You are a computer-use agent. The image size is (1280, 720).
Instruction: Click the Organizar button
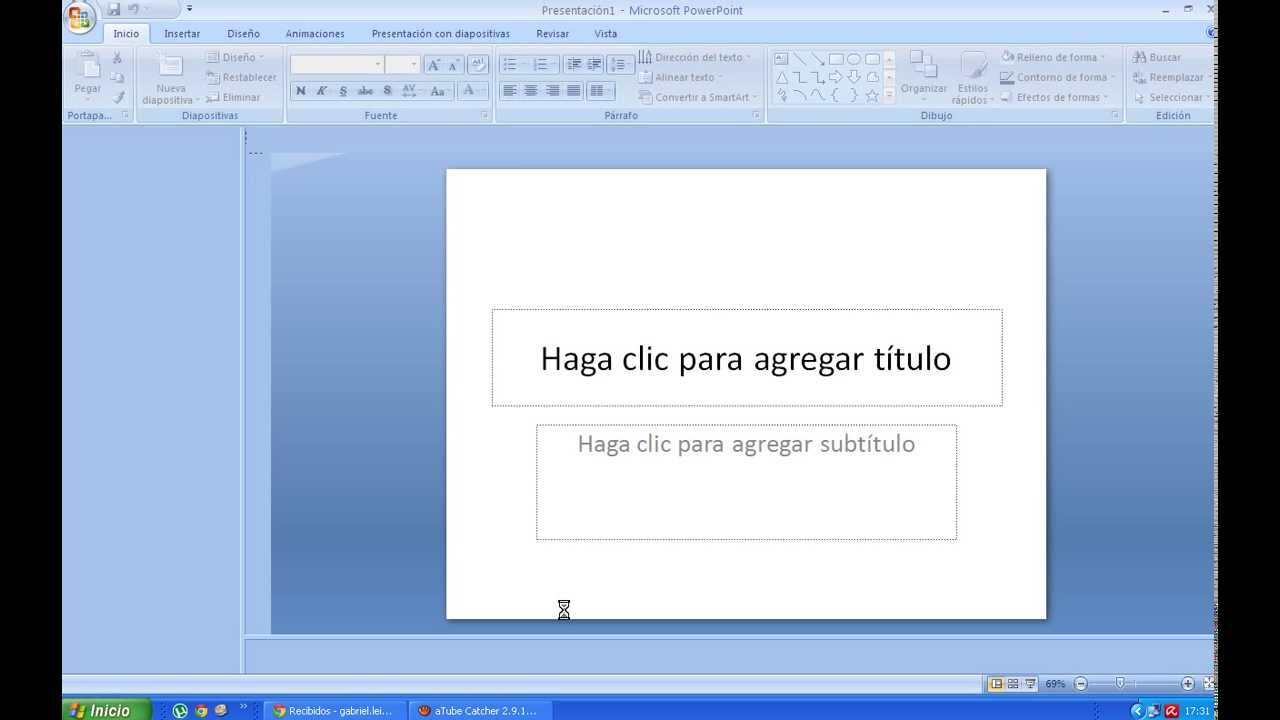click(923, 78)
